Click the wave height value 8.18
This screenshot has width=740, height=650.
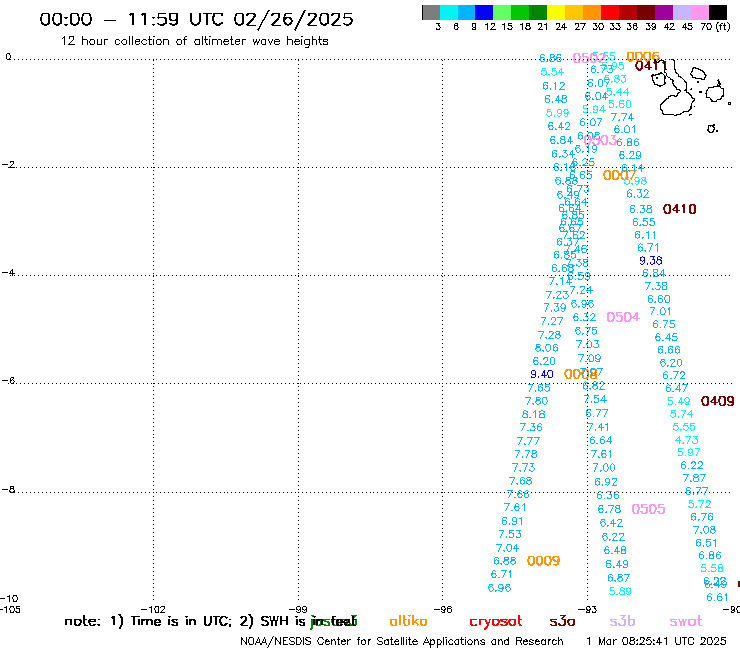(x=534, y=414)
